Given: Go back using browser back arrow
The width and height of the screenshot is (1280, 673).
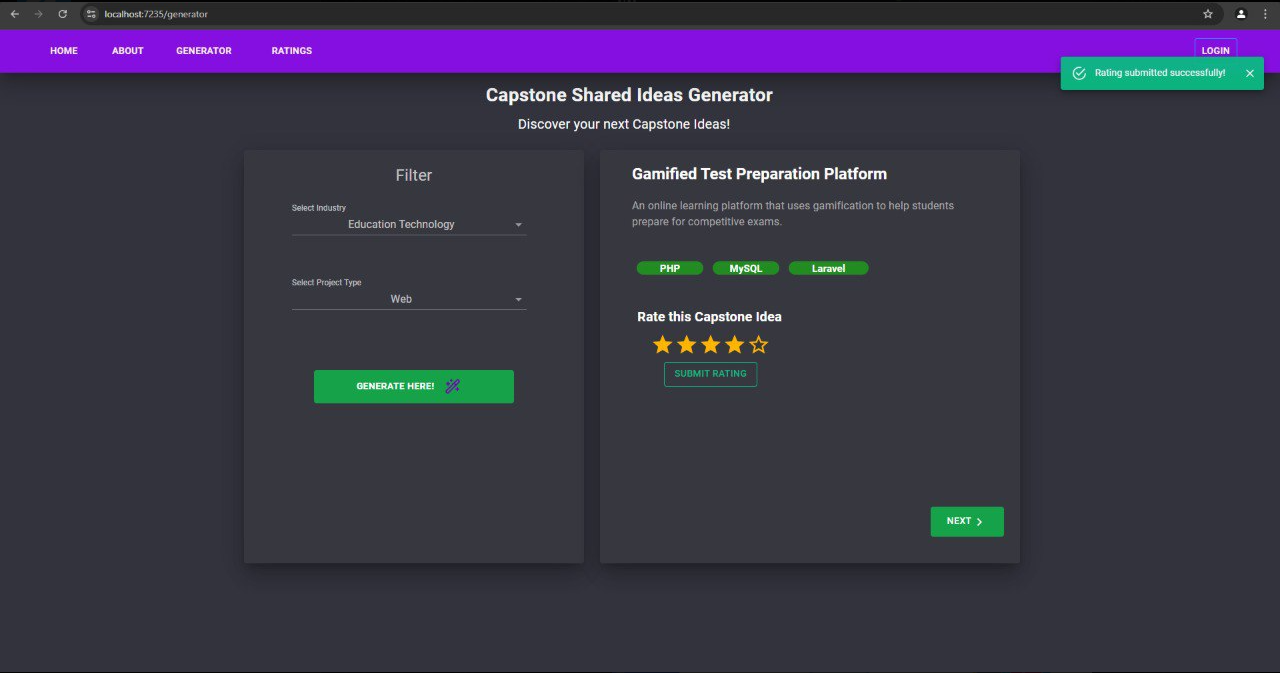Looking at the screenshot, I should (x=14, y=14).
